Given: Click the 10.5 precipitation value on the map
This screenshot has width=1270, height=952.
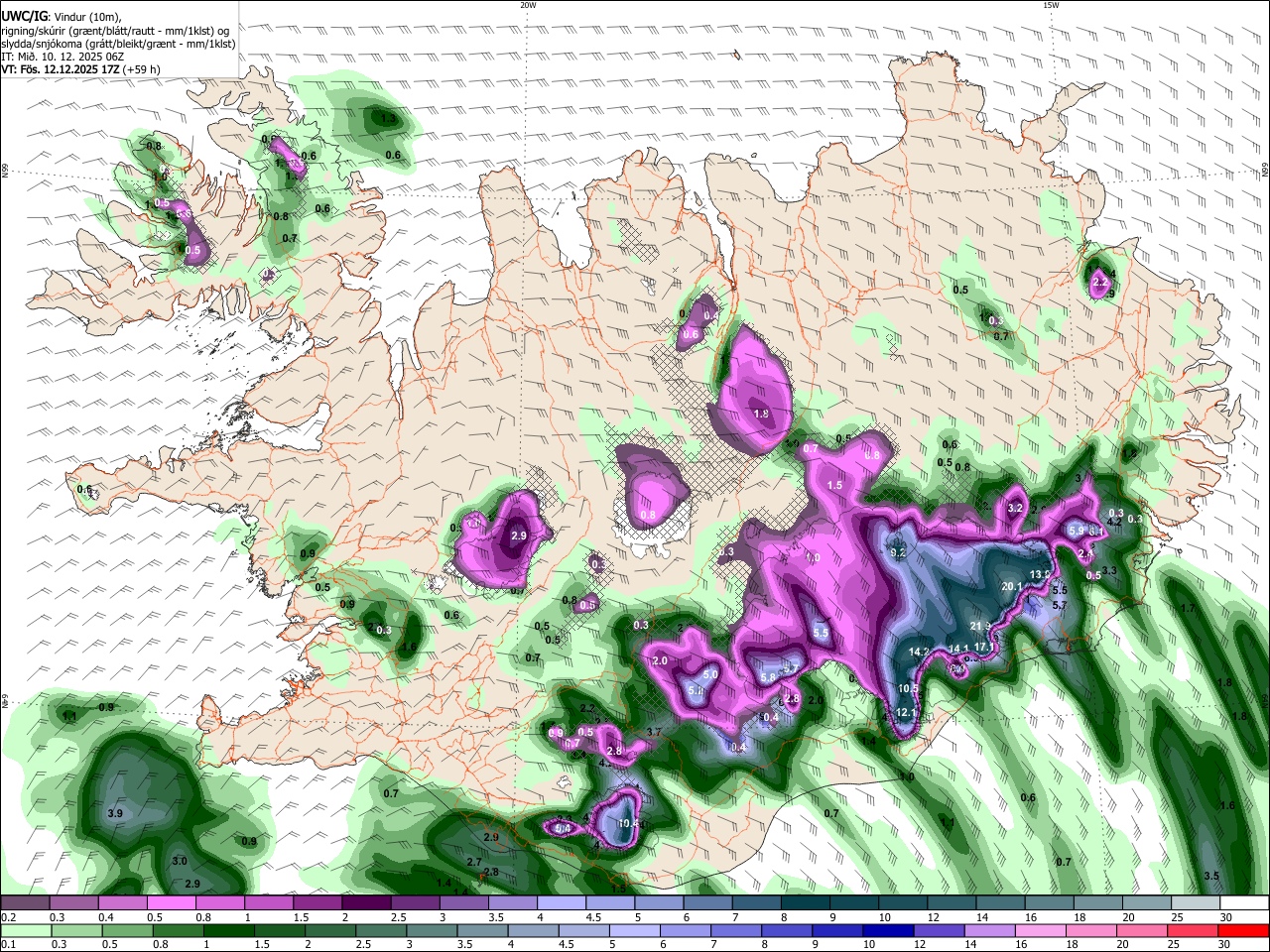Looking at the screenshot, I should coord(909,688).
